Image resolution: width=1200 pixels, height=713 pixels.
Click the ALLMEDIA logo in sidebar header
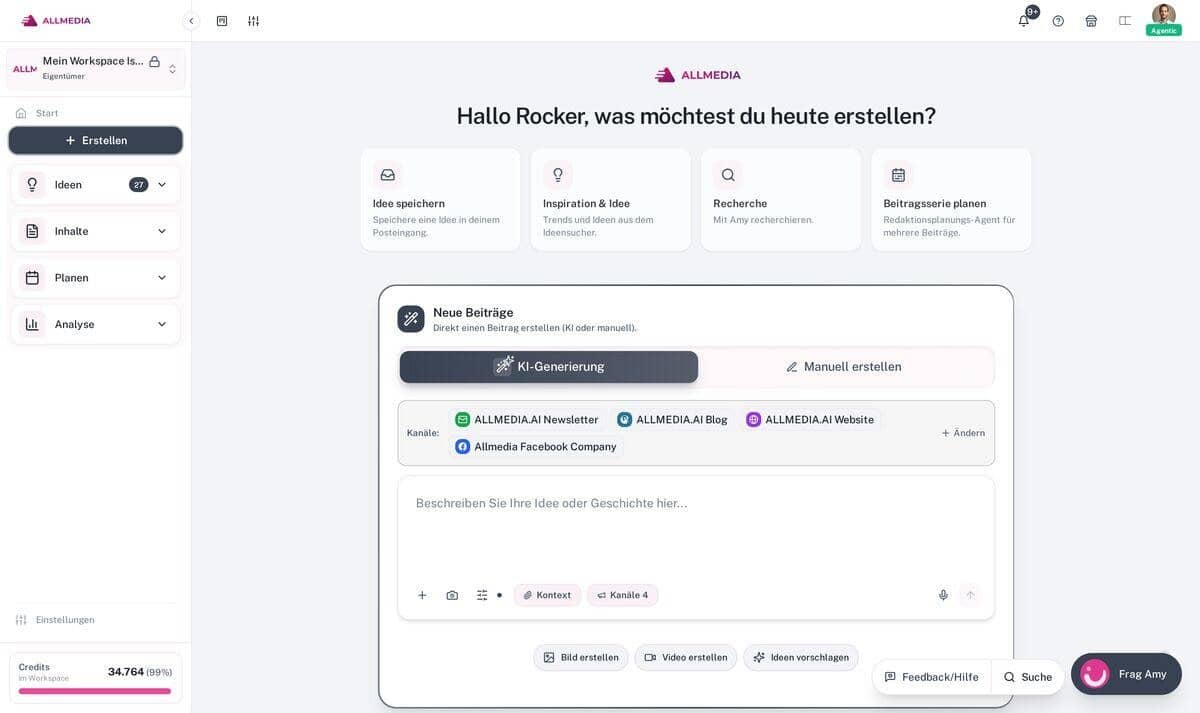click(56, 20)
